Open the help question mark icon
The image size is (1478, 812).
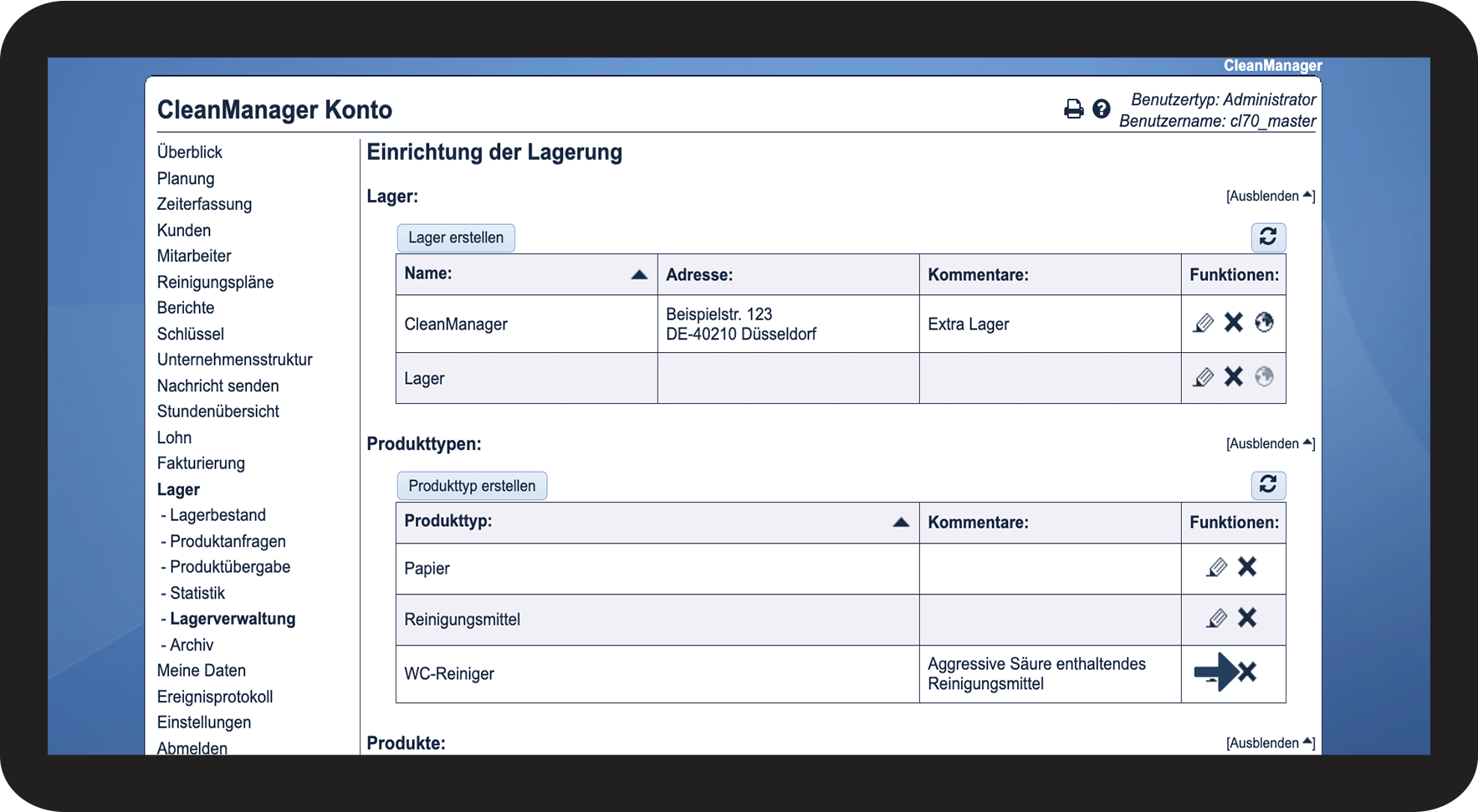[1102, 109]
